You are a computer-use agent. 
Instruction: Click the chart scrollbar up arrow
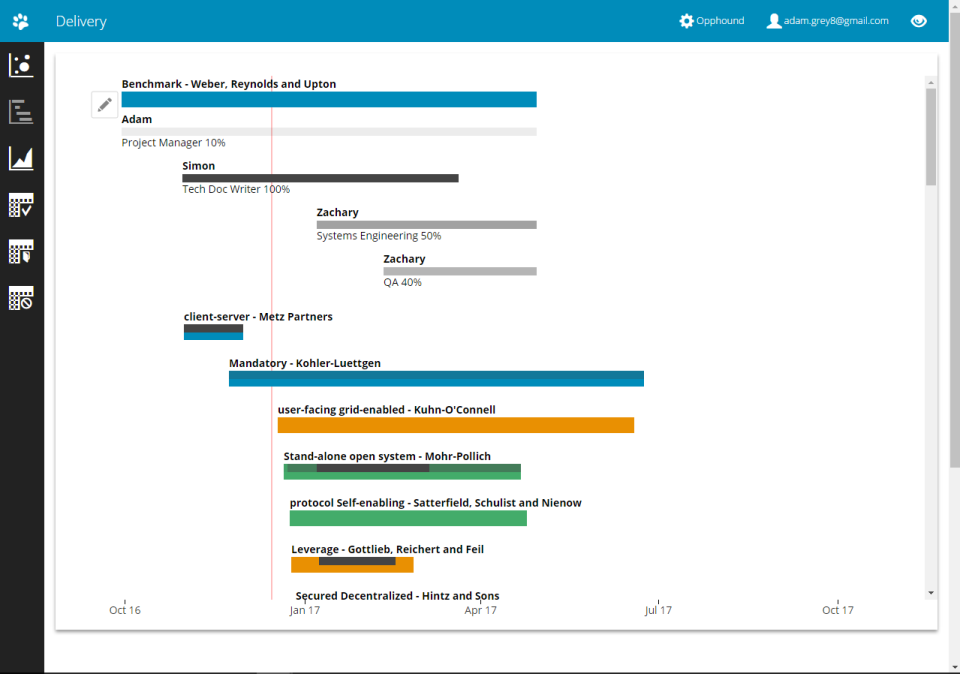point(931,82)
